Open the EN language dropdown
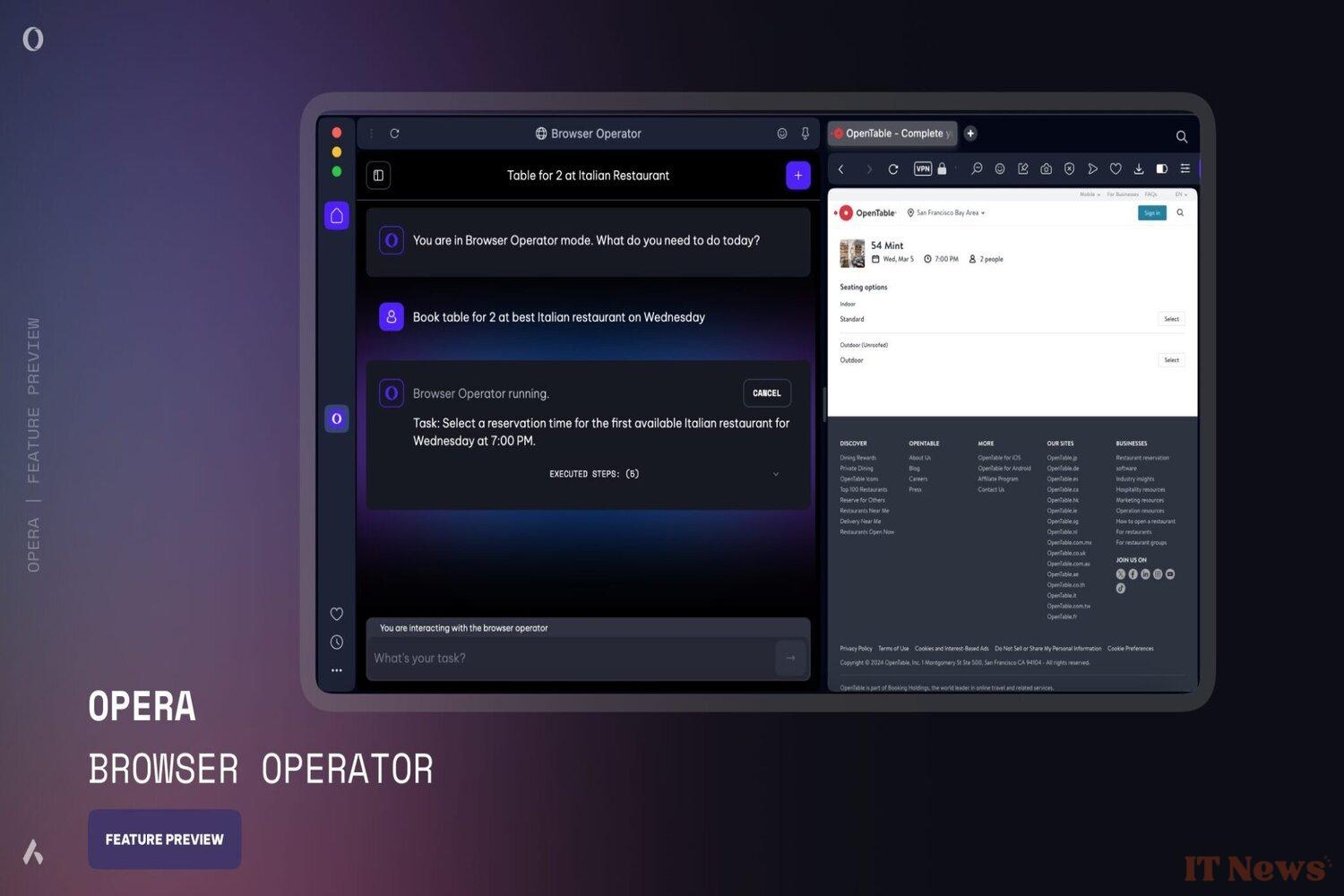This screenshot has width=1344, height=896. 1181,194
